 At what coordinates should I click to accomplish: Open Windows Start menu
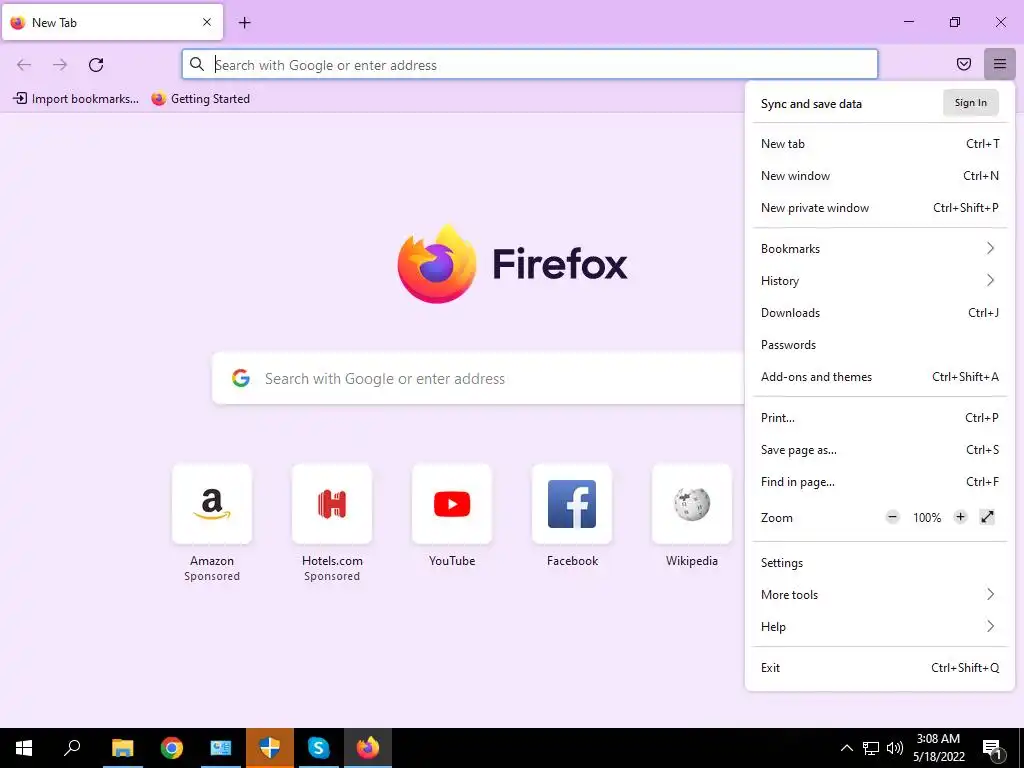(24, 748)
